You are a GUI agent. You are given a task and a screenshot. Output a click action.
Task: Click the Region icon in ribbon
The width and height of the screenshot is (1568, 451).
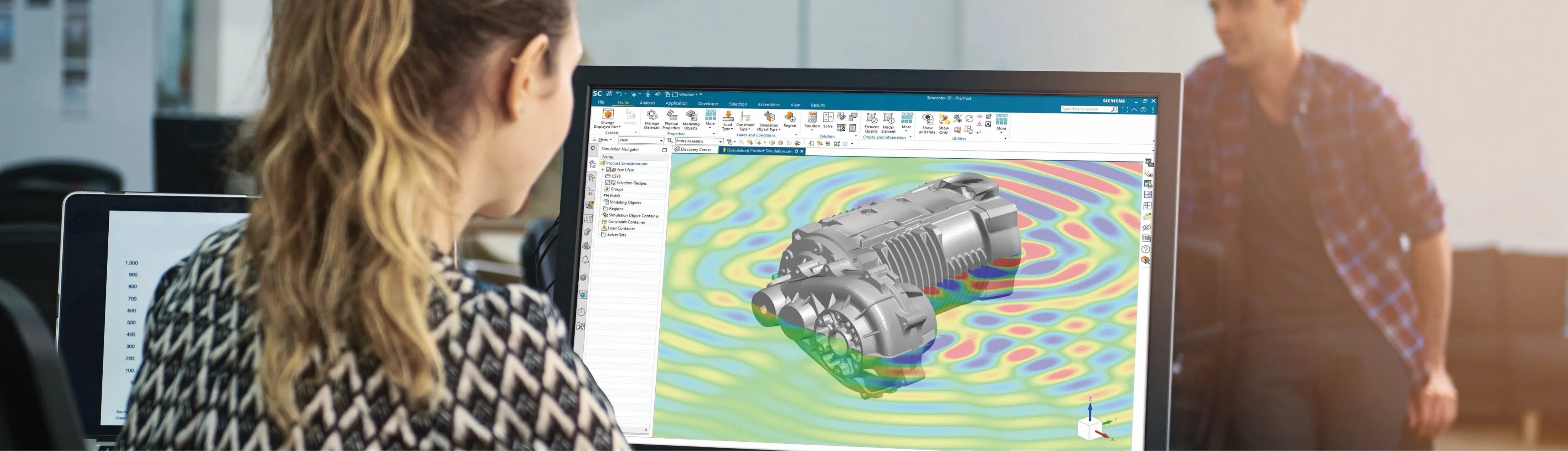point(789,117)
